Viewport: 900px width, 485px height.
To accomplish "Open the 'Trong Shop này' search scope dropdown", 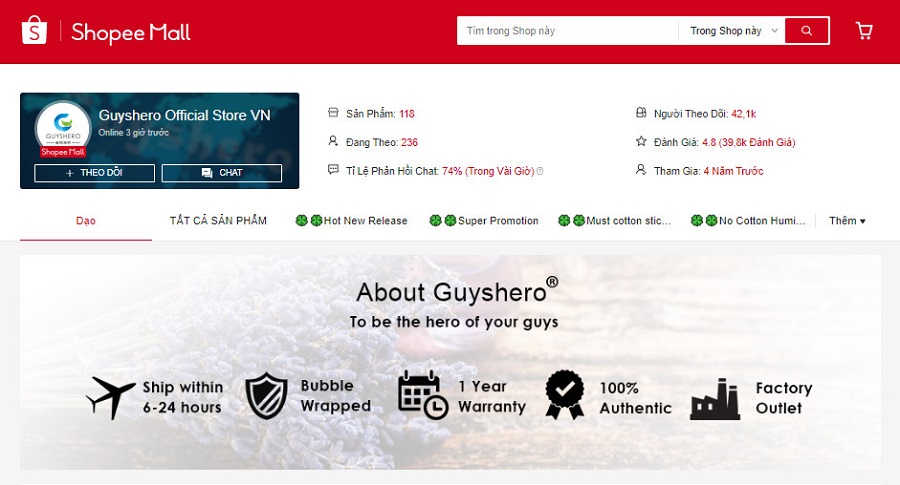I will [x=734, y=31].
